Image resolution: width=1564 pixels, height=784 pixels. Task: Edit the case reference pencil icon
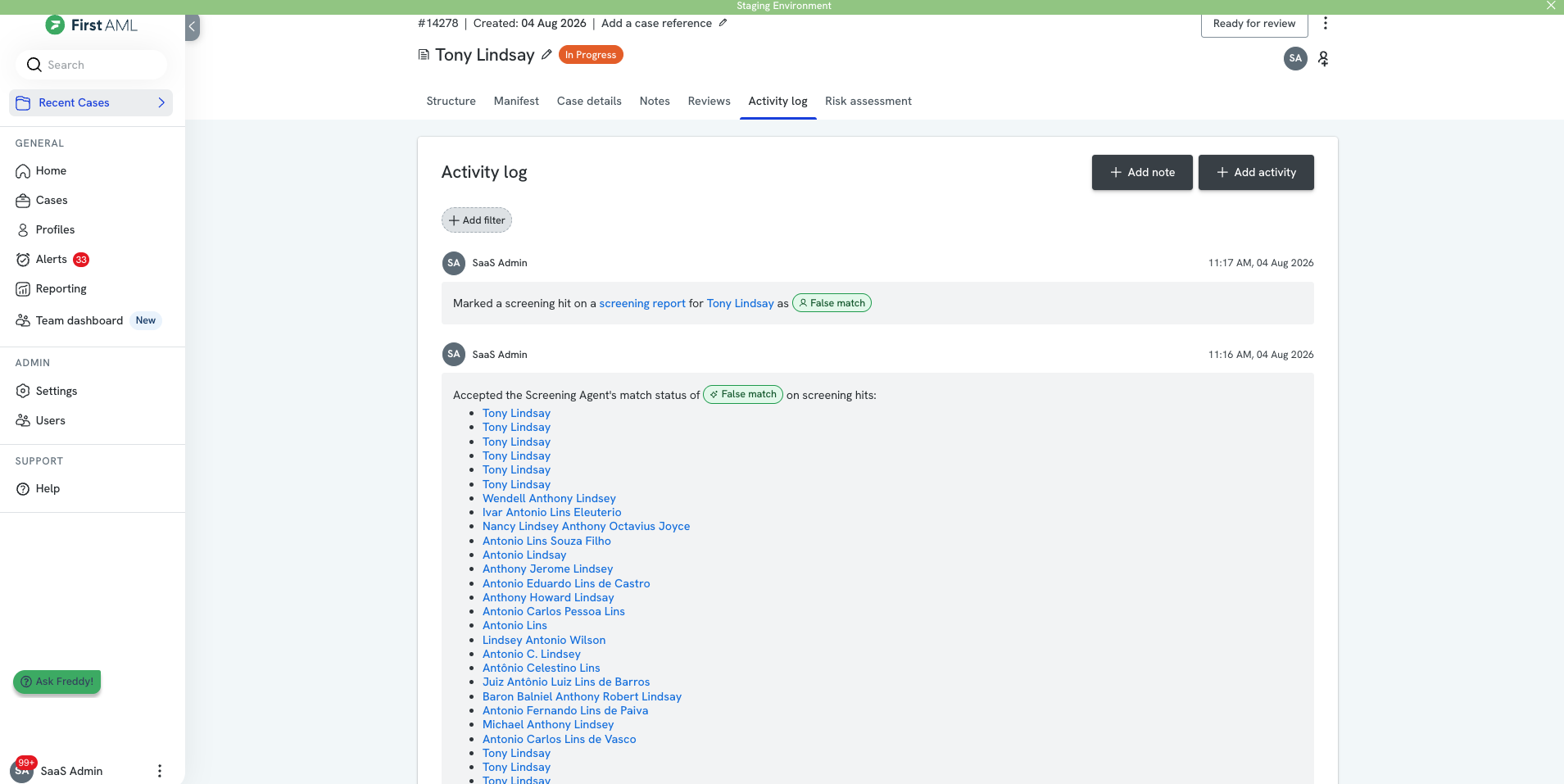pos(723,23)
